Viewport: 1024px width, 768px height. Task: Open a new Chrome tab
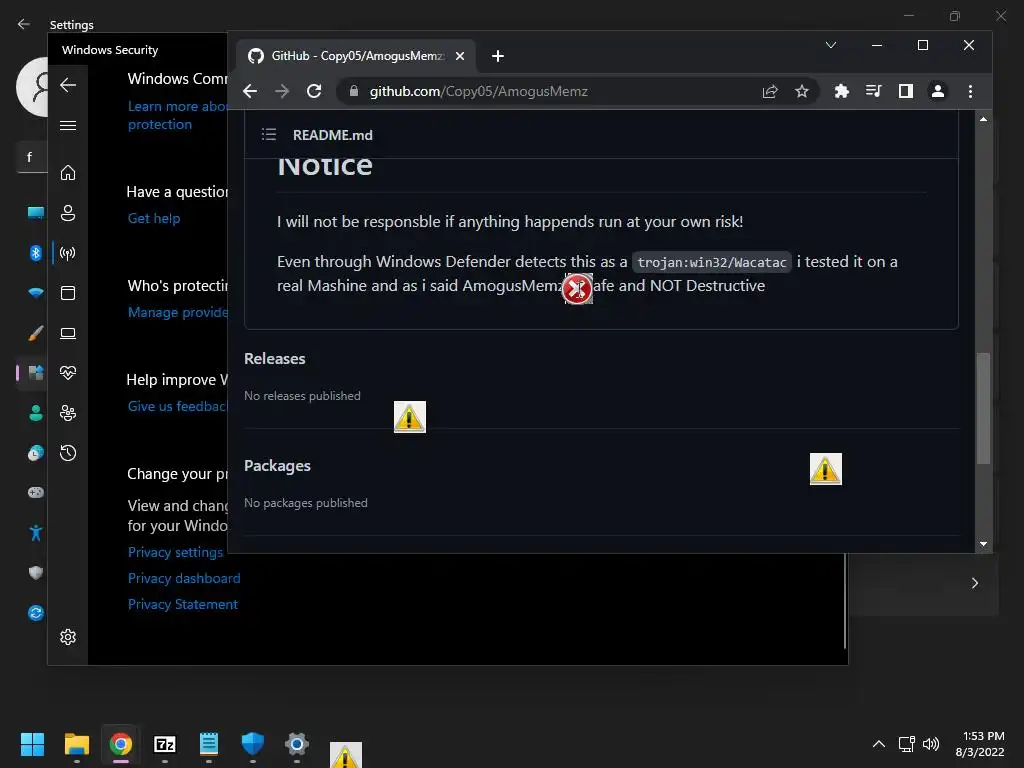[498, 56]
